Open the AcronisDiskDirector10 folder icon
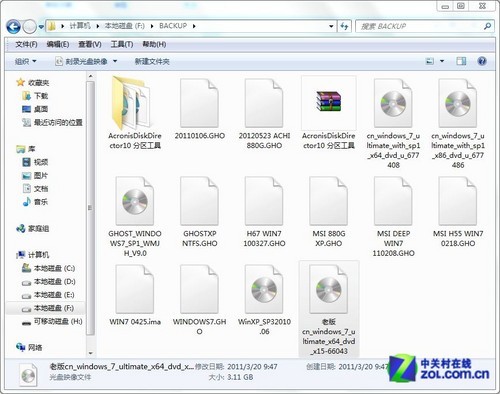The height and width of the screenshot is (394, 500). pyautogui.click(x=131, y=103)
